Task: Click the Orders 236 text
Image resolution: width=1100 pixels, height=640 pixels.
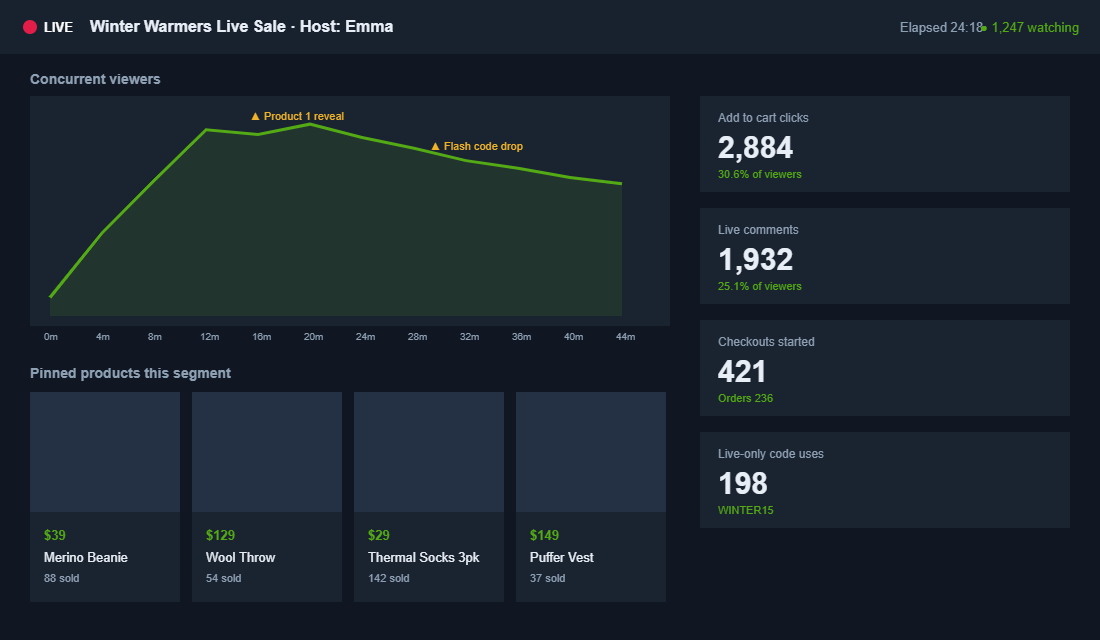Action: click(746, 398)
